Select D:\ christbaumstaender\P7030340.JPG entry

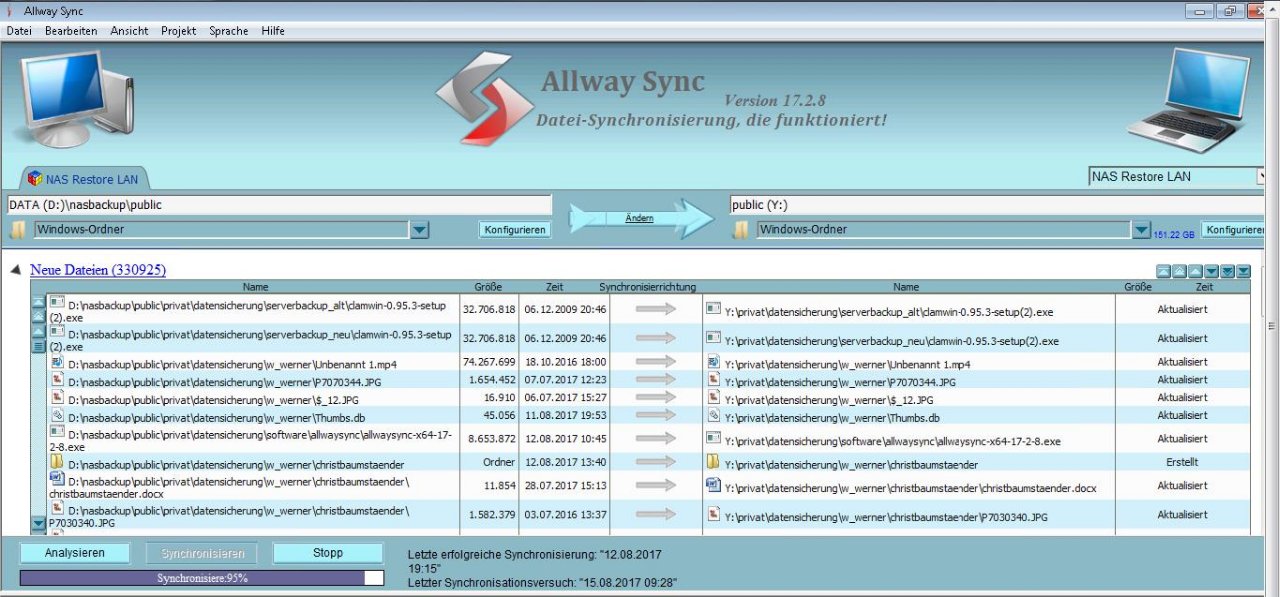point(255,516)
